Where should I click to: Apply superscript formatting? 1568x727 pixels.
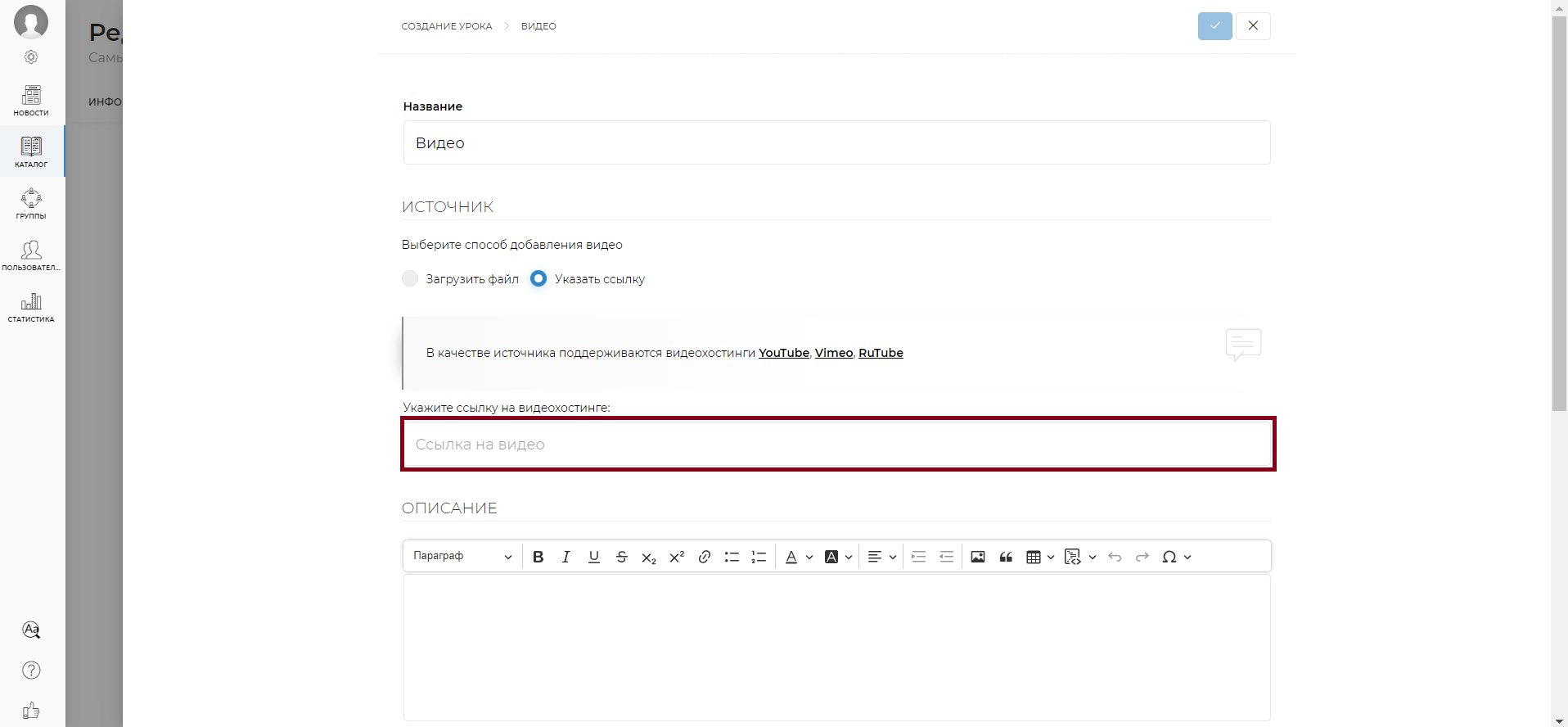pyautogui.click(x=677, y=557)
